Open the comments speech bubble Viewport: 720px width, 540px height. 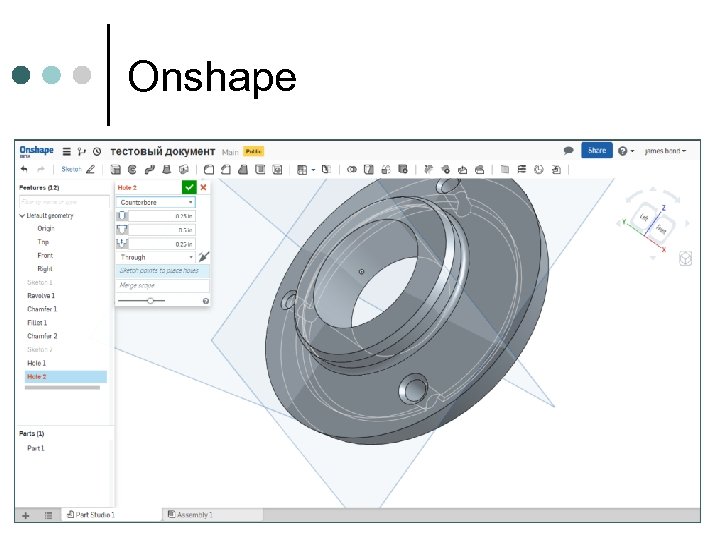pyautogui.click(x=568, y=151)
